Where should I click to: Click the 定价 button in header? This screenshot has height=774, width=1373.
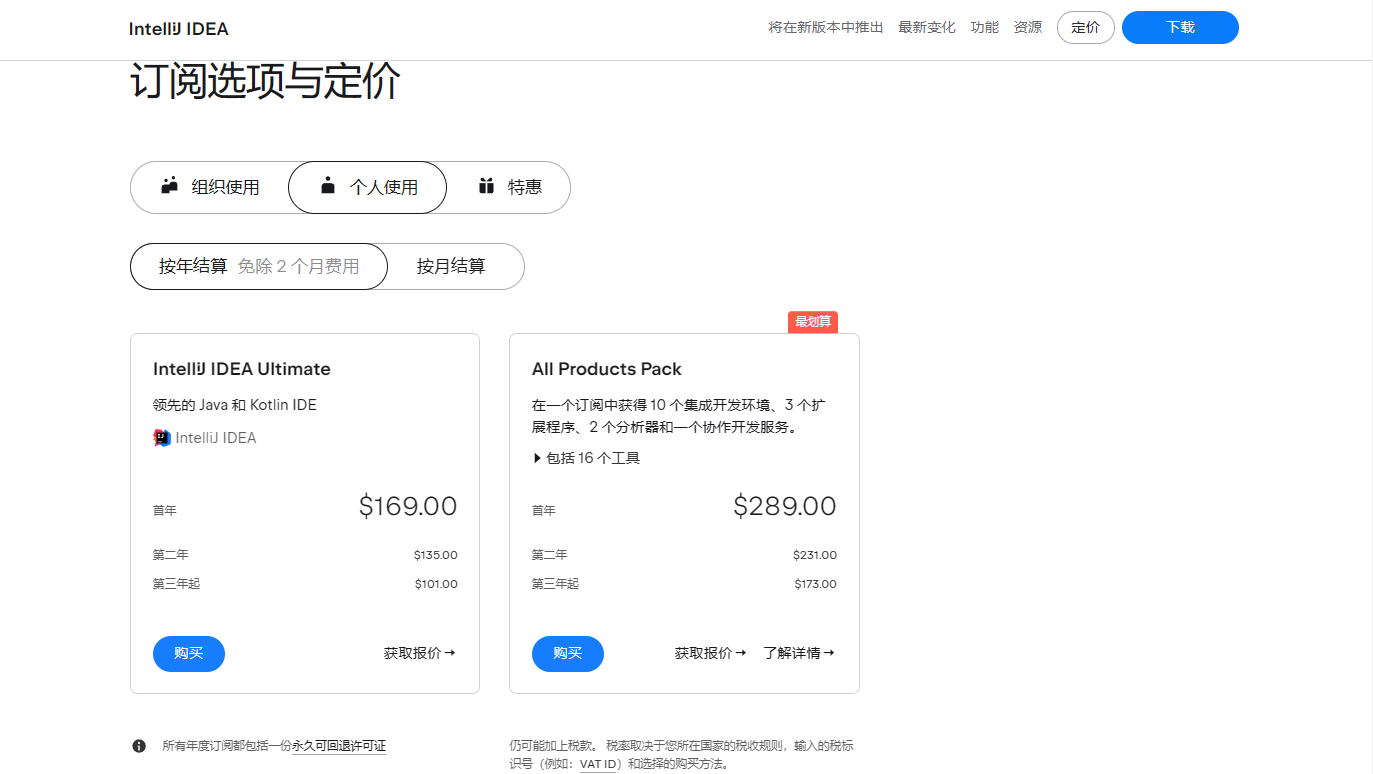(x=1086, y=28)
